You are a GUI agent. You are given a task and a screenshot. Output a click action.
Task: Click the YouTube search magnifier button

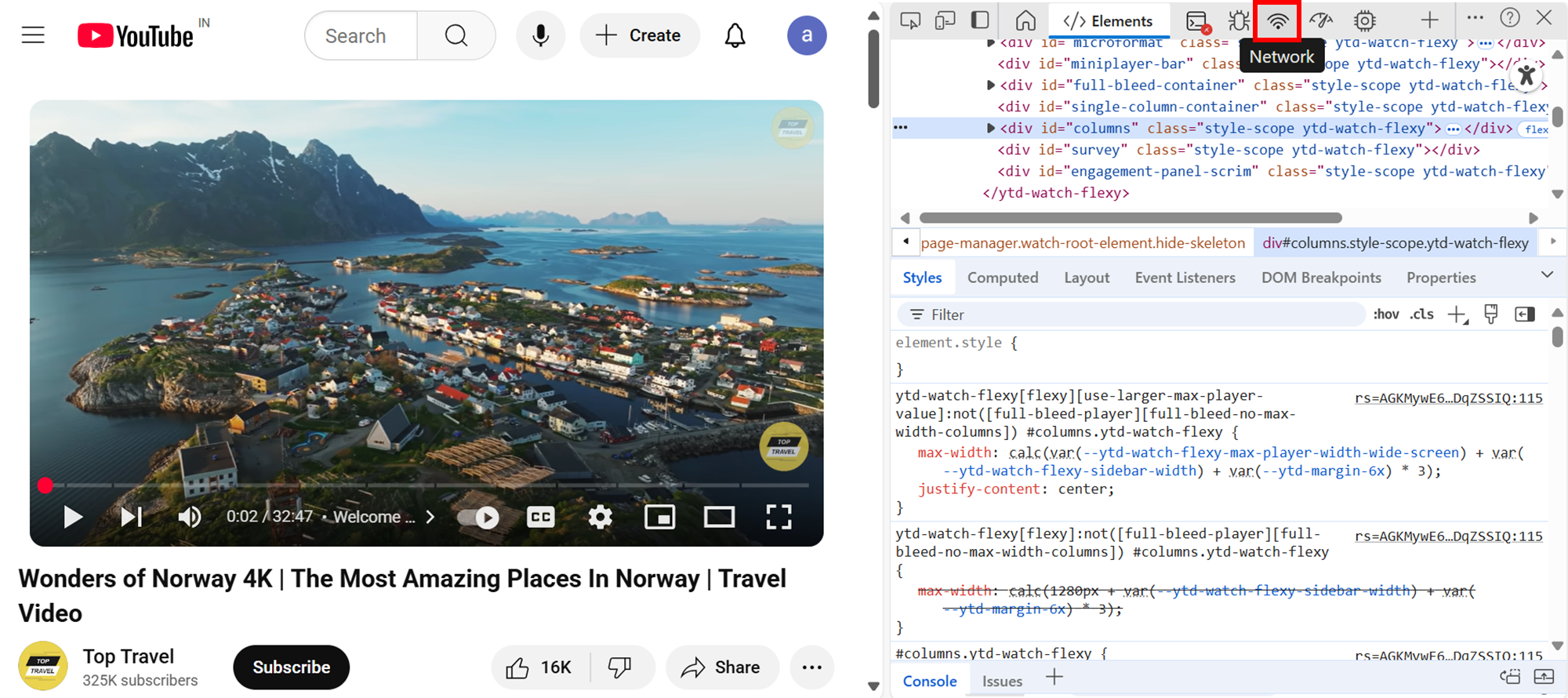click(x=456, y=35)
